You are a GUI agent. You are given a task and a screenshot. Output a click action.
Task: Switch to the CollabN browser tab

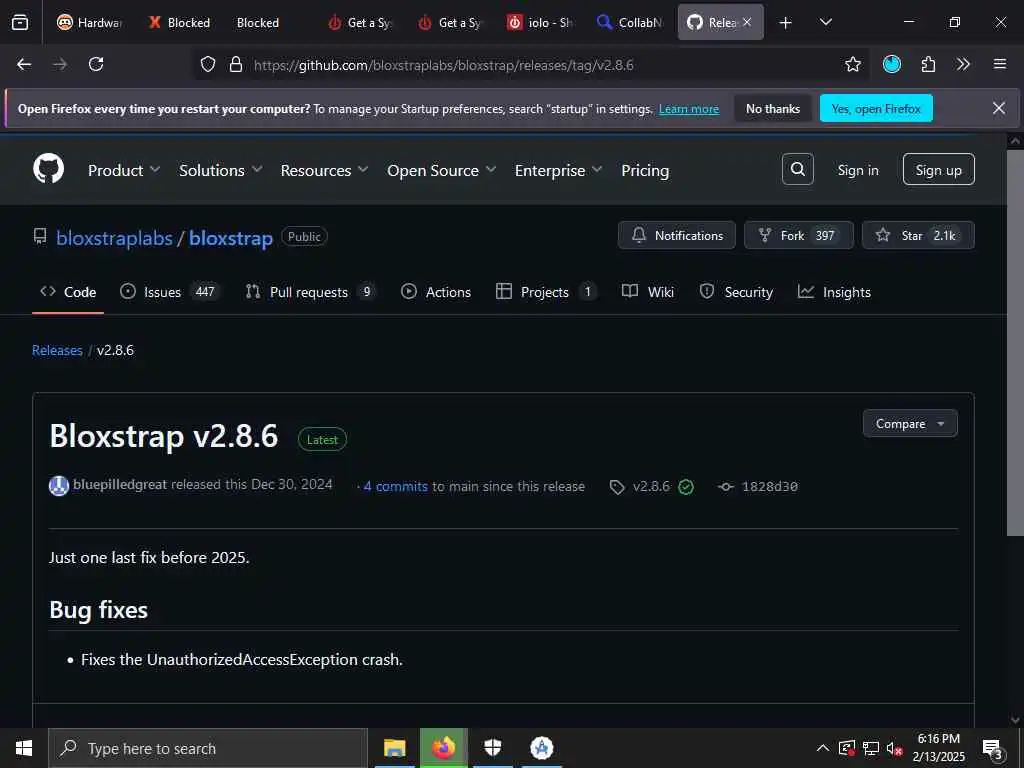[x=631, y=22]
